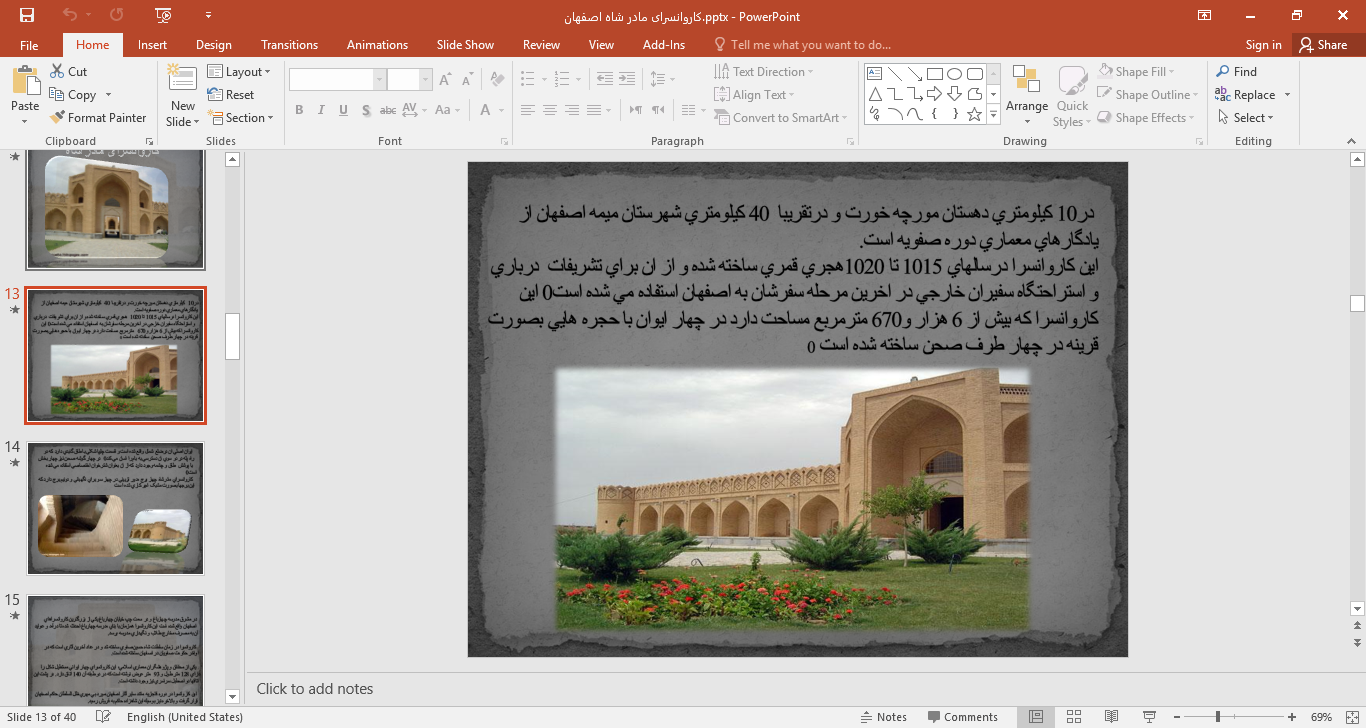Open the font size dropdown arrow

pyautogui.click(x=426, y=80)
